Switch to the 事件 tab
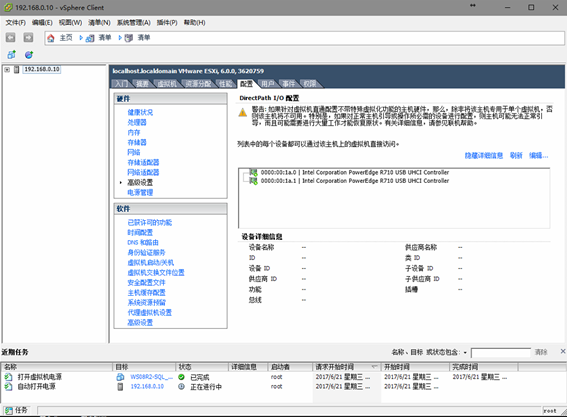This screenshot has height=417, width=567. pos(289,84)
